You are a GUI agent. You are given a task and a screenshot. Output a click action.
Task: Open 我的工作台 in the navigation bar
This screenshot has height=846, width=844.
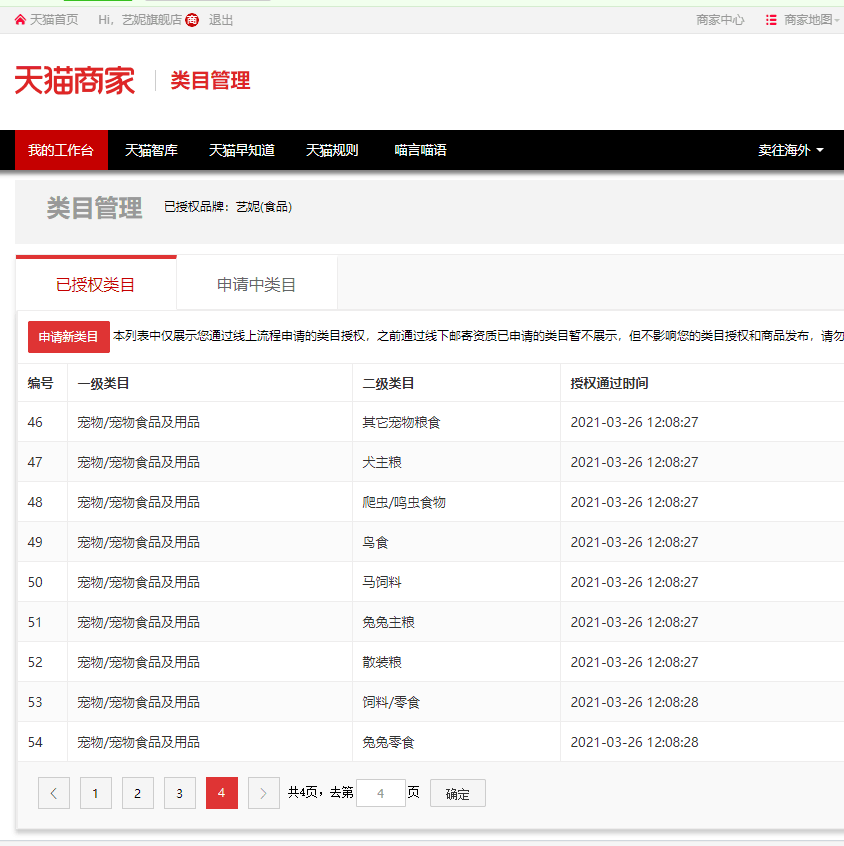click(61, 150)
